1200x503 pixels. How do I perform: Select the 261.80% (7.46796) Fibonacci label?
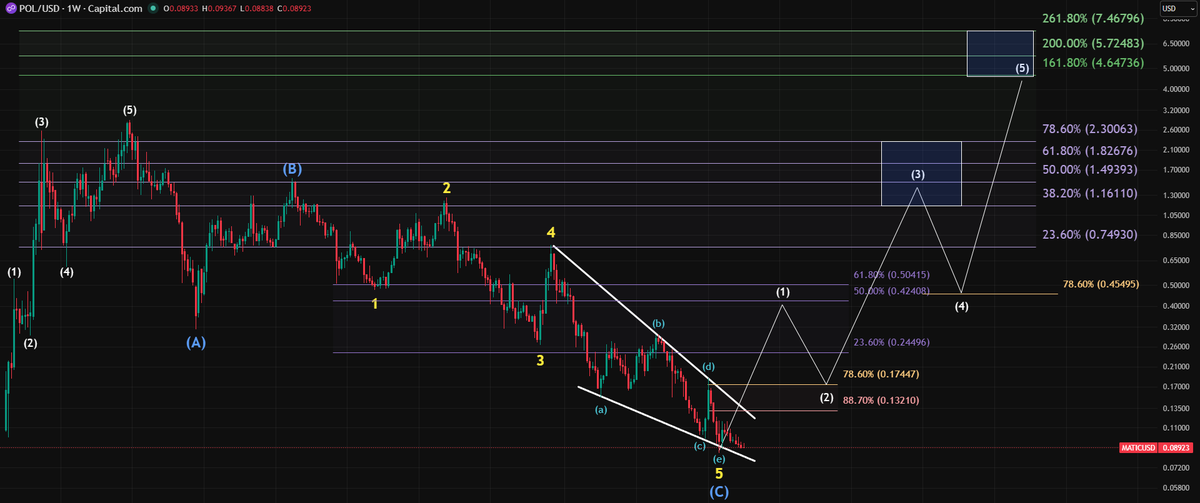(x=1095, y=18)
